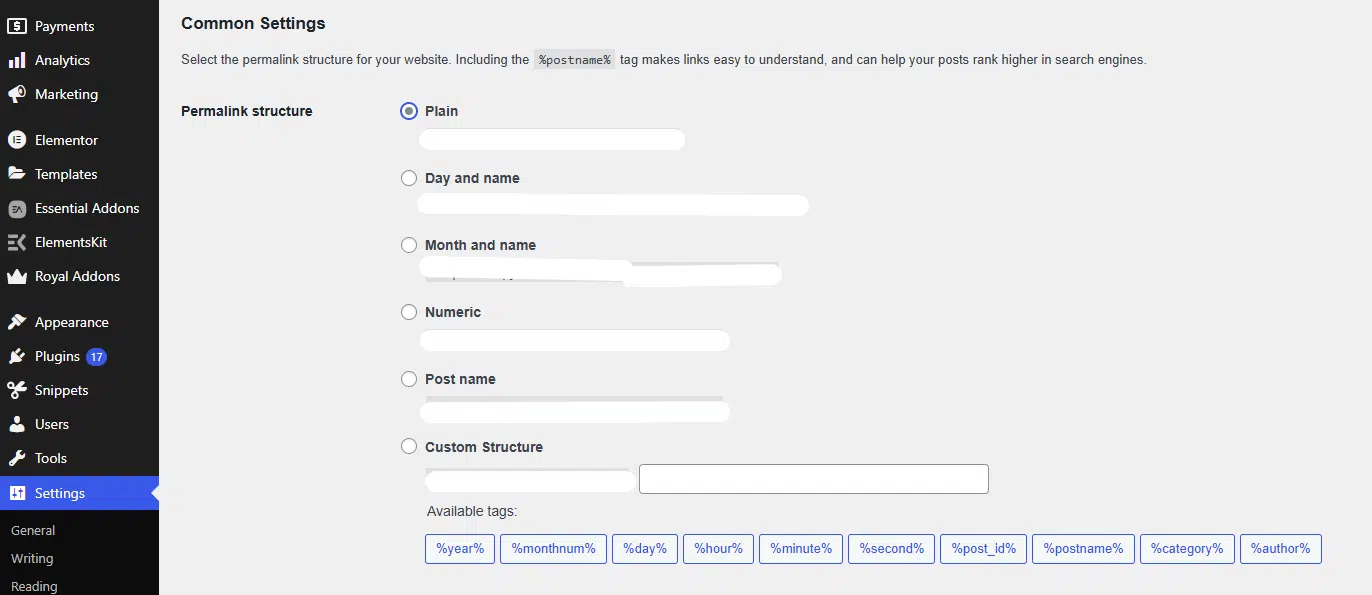Click the Snippets scissors icon
Viewport: 1372px width, 595px height.
(15, 390)
